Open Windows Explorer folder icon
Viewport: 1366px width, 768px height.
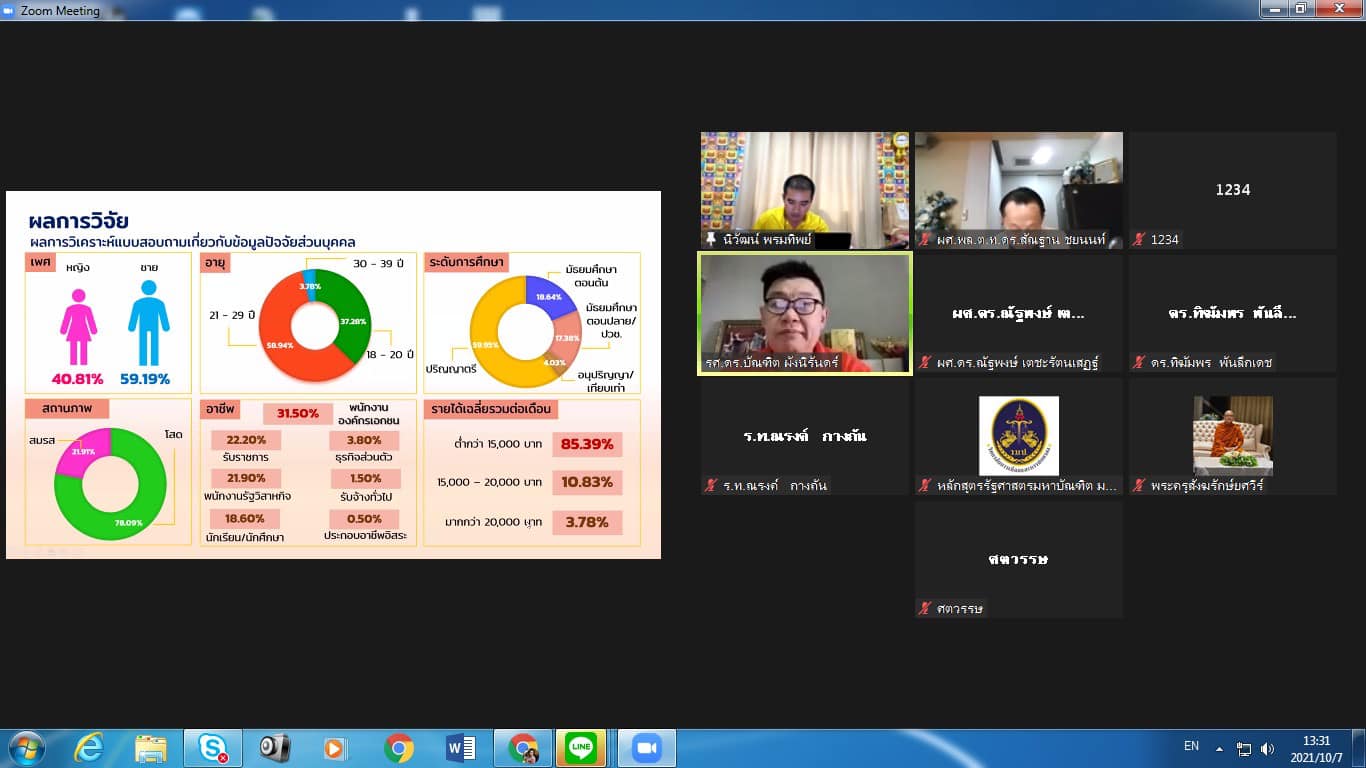tap(151, 748)
